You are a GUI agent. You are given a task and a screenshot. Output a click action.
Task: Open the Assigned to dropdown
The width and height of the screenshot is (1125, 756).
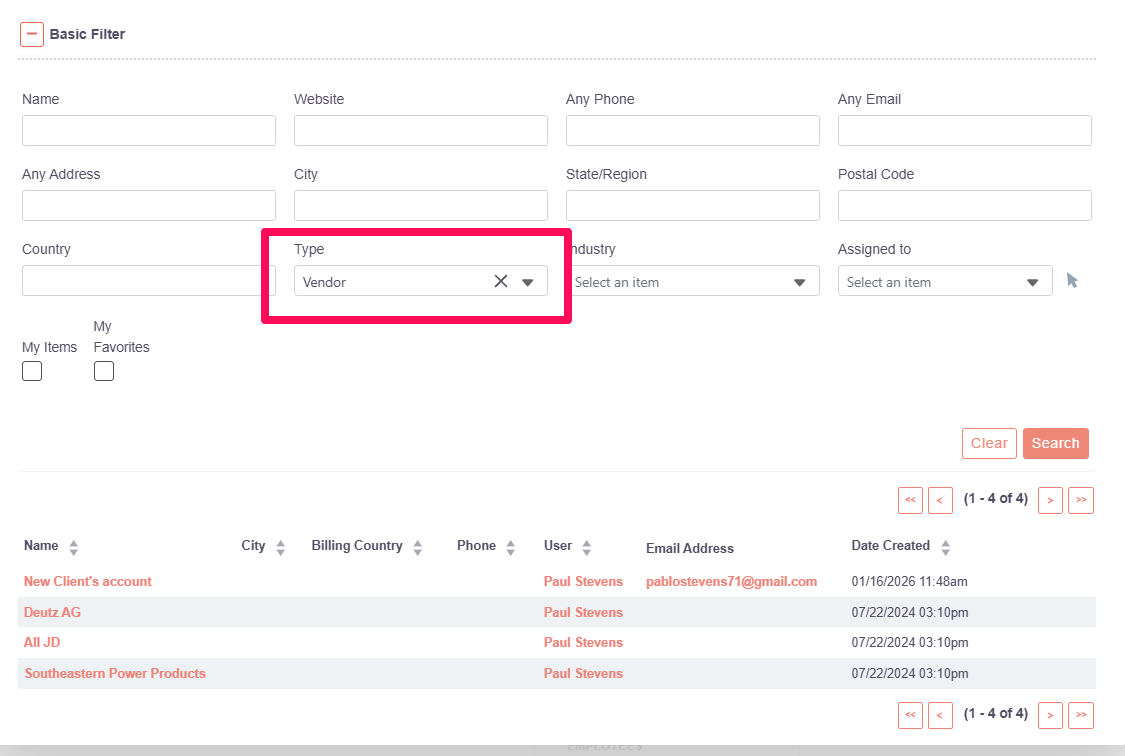(1032, 282)
